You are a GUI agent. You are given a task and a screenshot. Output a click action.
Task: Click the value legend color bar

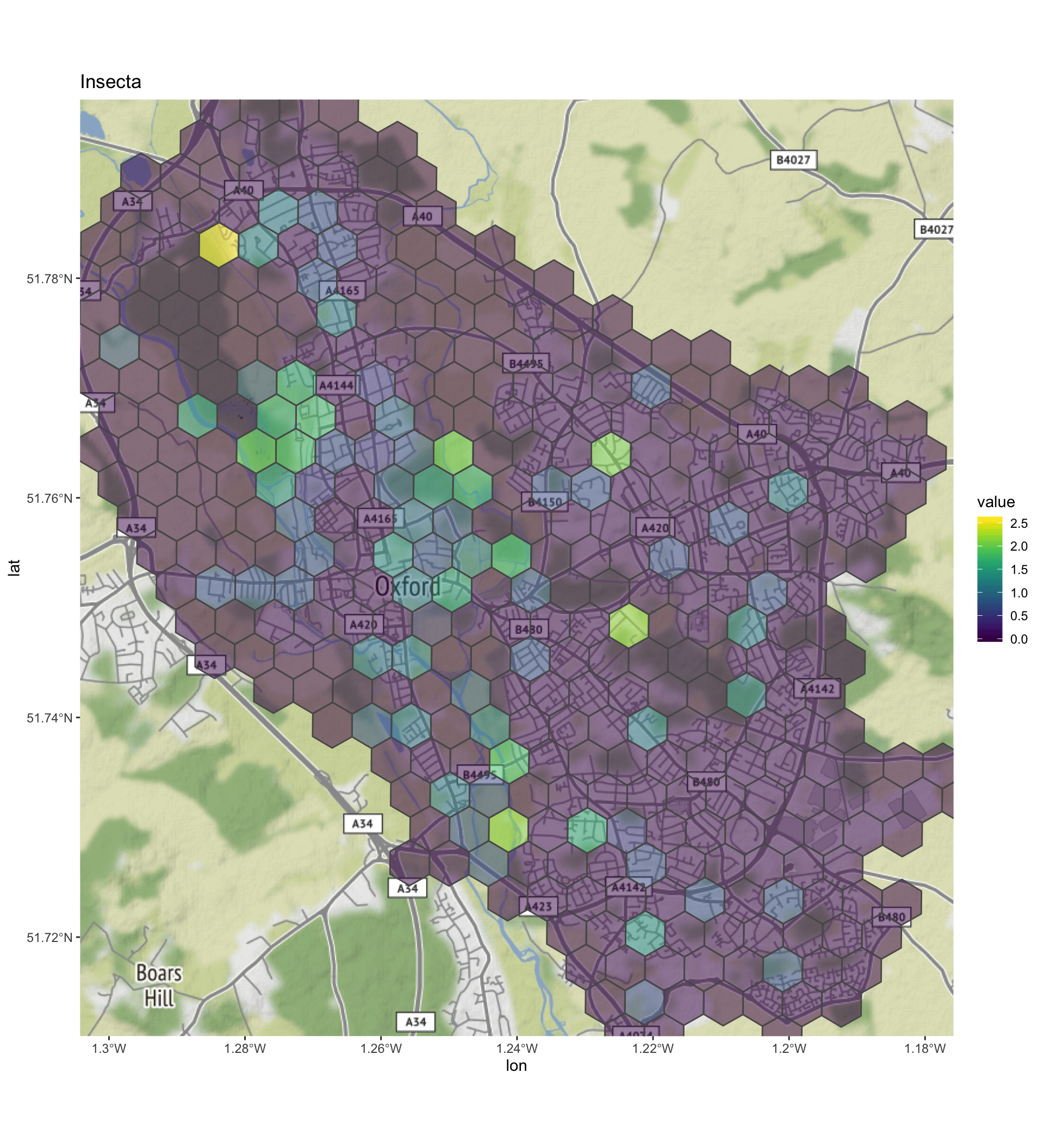989,579
